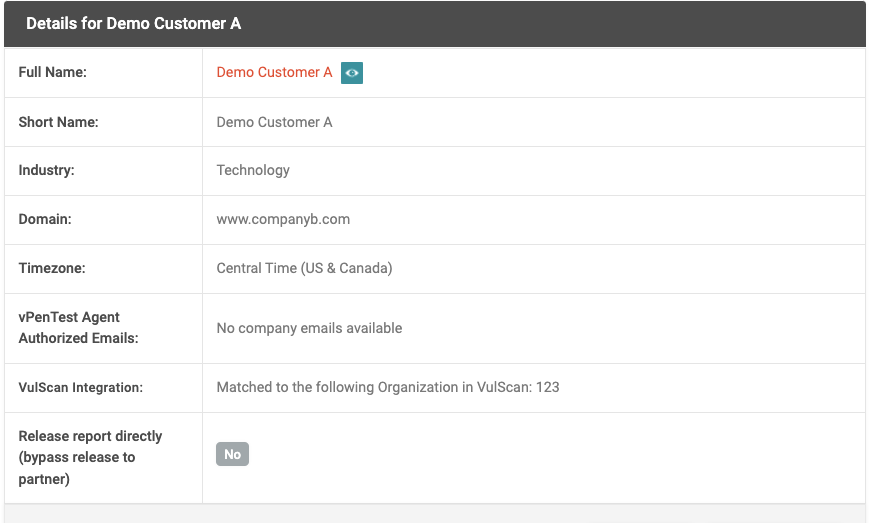Click the Details for Demo Customer A header

[x=133, y=23]
